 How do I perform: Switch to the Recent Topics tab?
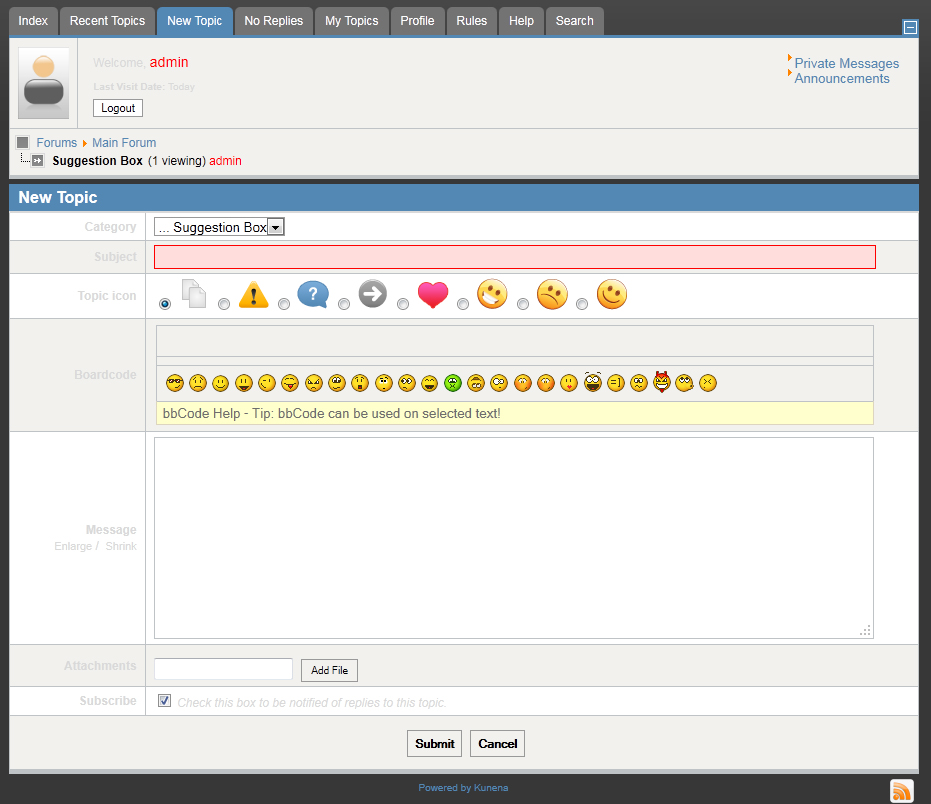(x=107, y=21)
